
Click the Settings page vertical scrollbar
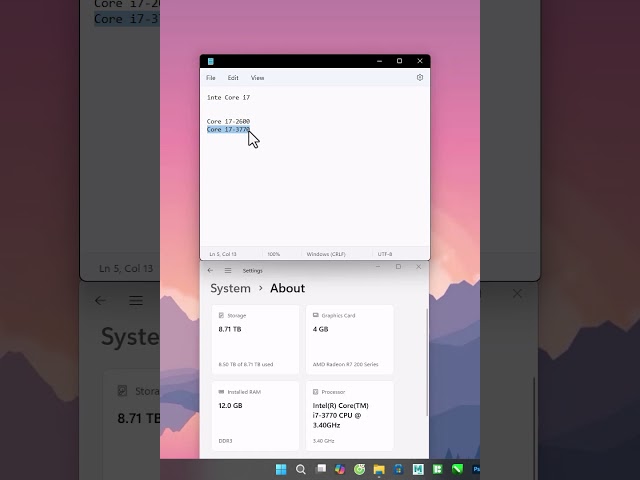click(427, 362)
